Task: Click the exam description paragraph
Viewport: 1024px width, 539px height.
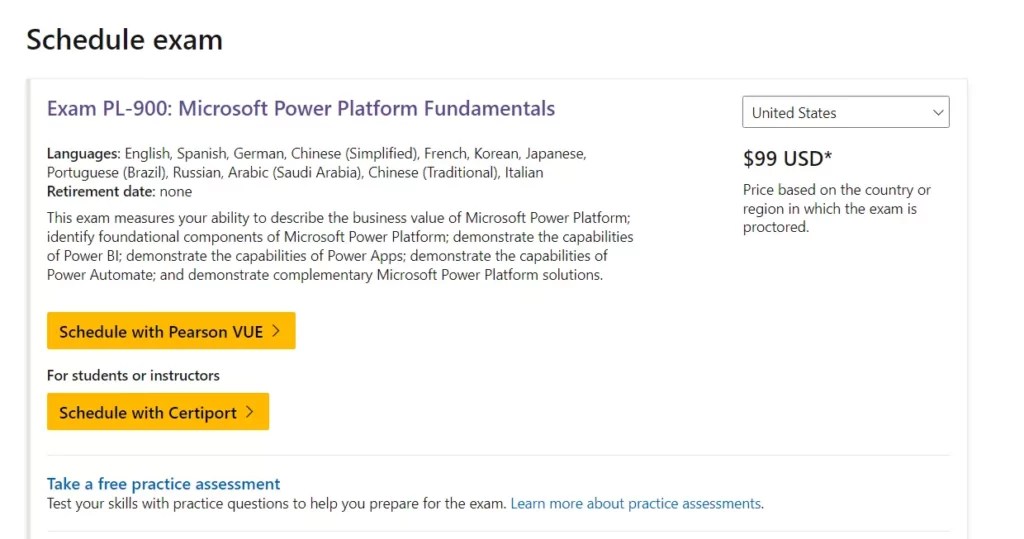Action: pyautogui.click(x=340, y=246)
